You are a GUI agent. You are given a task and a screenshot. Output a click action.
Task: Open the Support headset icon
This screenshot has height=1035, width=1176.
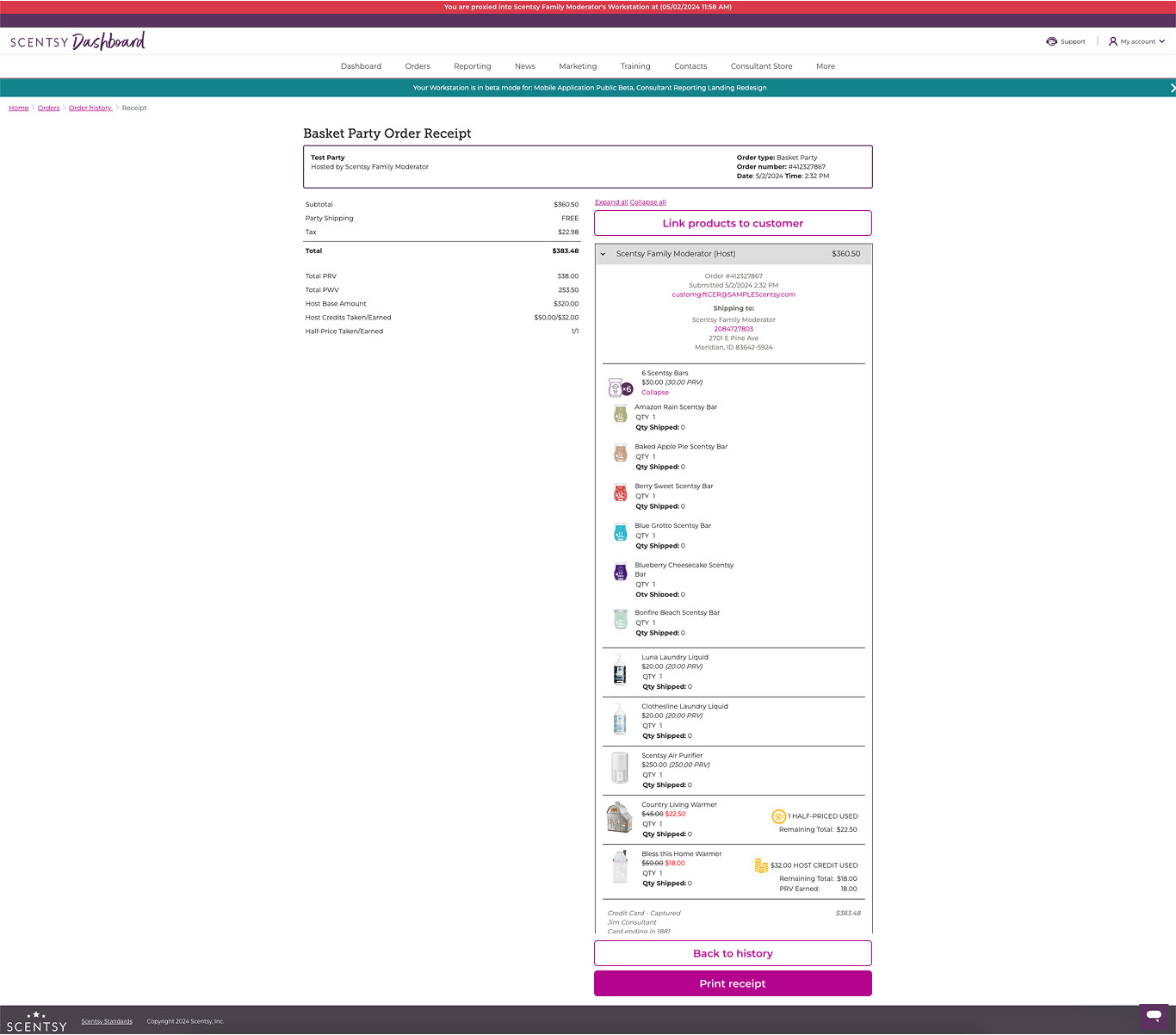[1051, 41]
